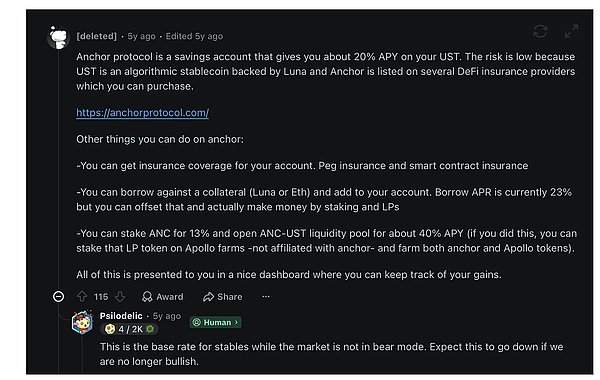Open the Psilodelic username profile
This screenshot has height=380, width=600.
[x=121, y=316]
